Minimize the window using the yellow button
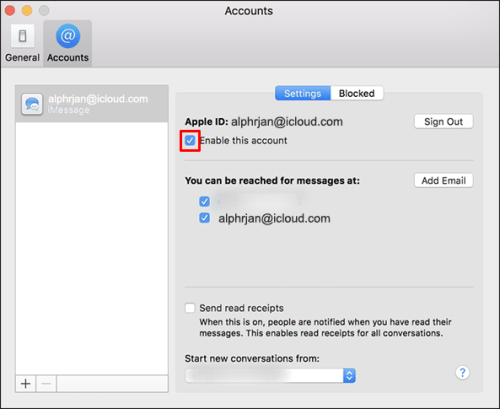 [27, 10]
